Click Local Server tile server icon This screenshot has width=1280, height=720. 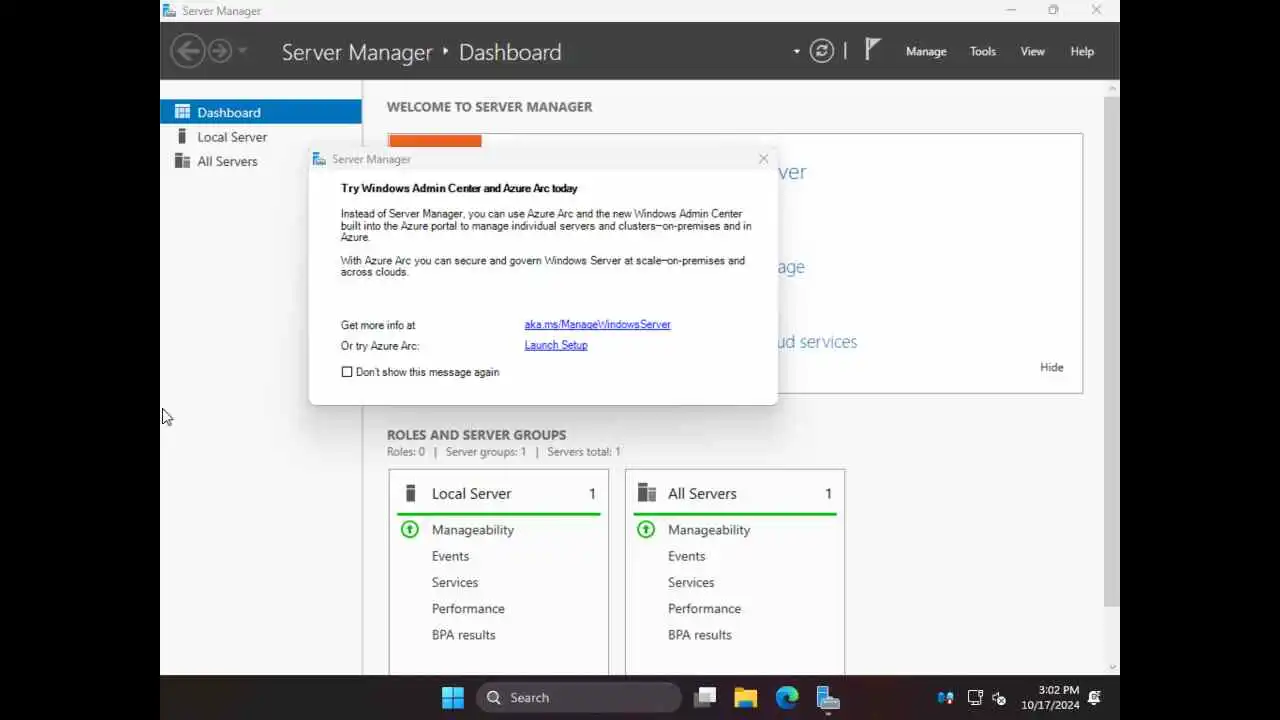pos(410,494)
